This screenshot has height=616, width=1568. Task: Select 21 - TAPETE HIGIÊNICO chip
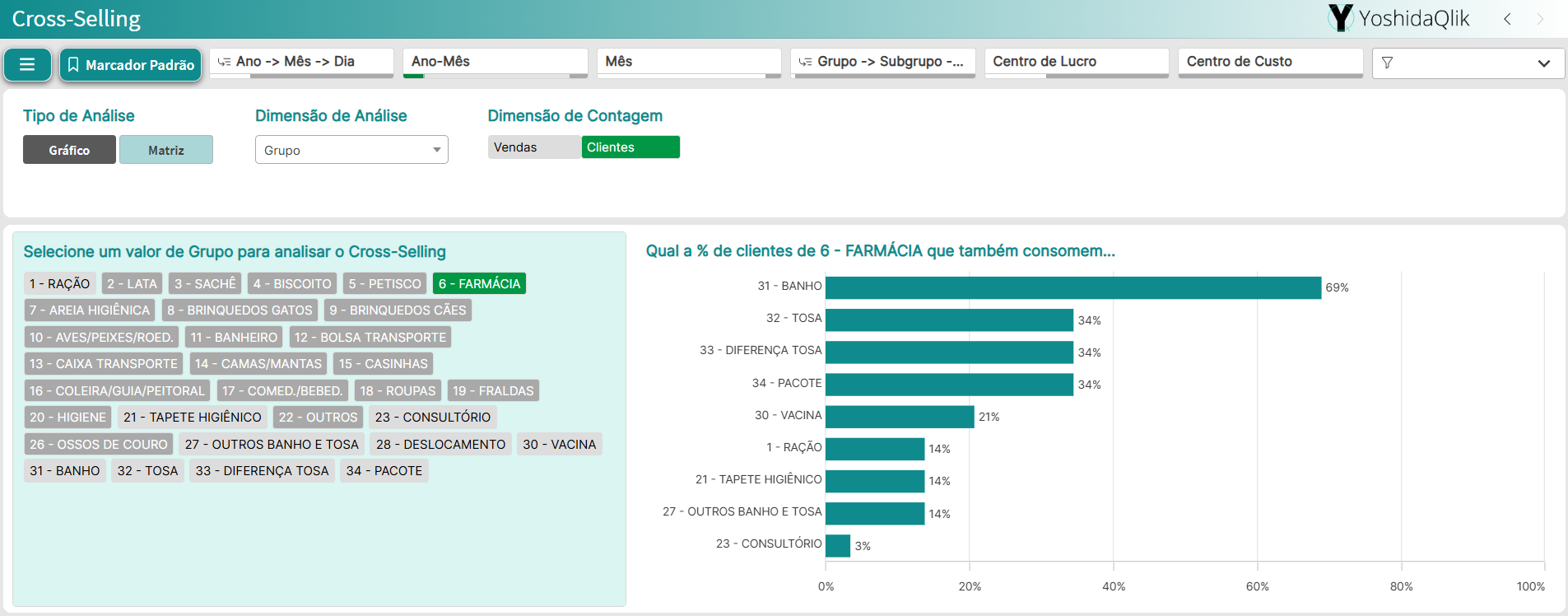coord(193,418)
